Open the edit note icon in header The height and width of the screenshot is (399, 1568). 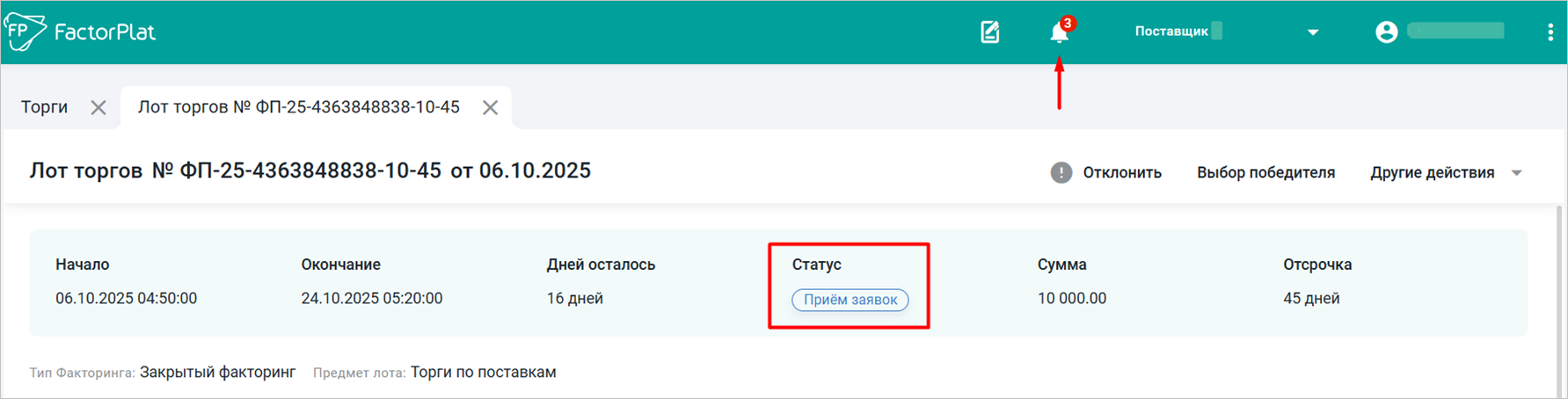pyautogui.click(x=990, y=33)
